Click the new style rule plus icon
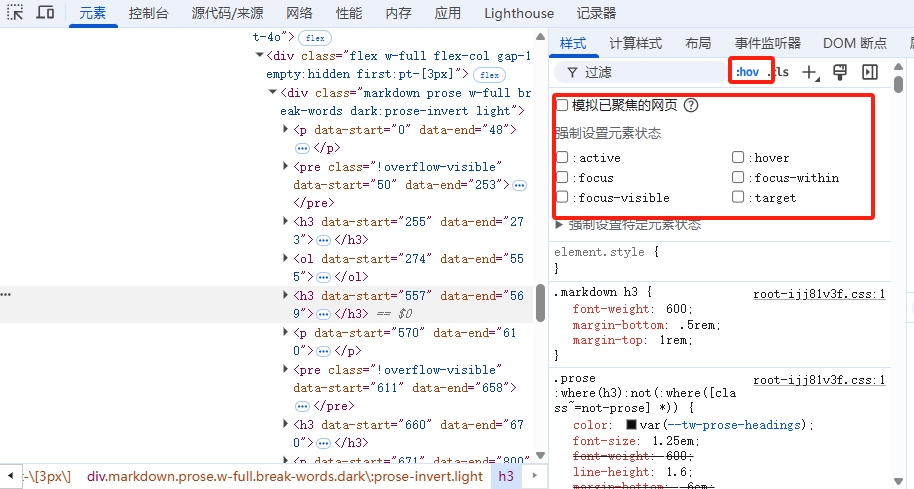This screenshot has width=914, height=489. tap(810, 72)
